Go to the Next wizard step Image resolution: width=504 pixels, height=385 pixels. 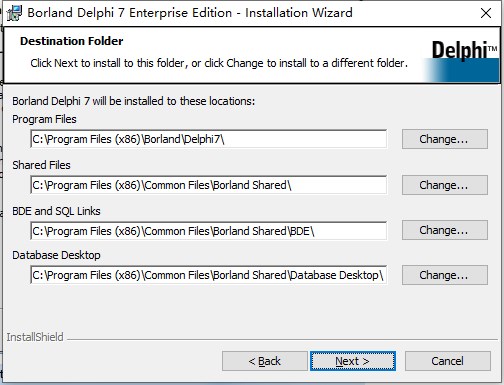(x=353, y=361)
